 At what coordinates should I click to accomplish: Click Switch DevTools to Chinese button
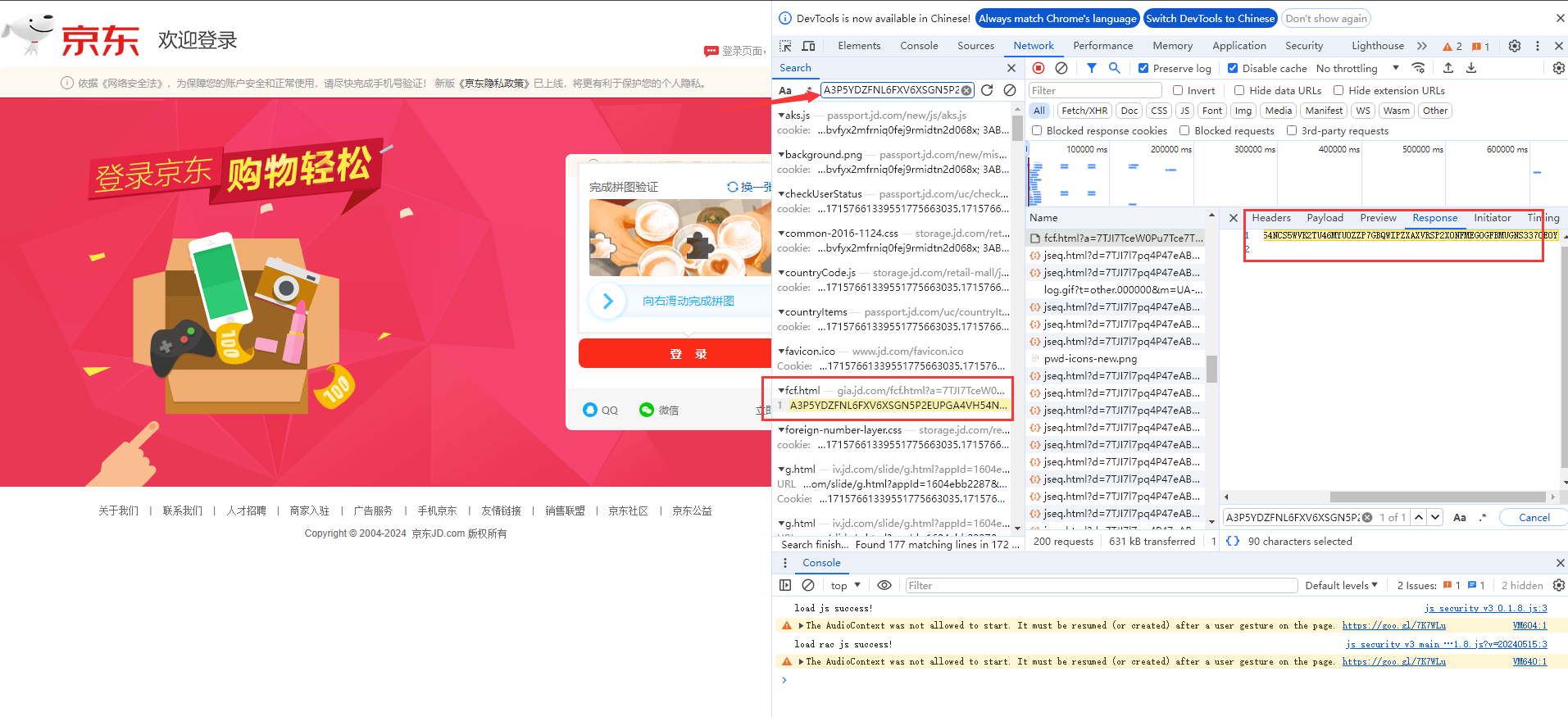[x=1210, y=18]
